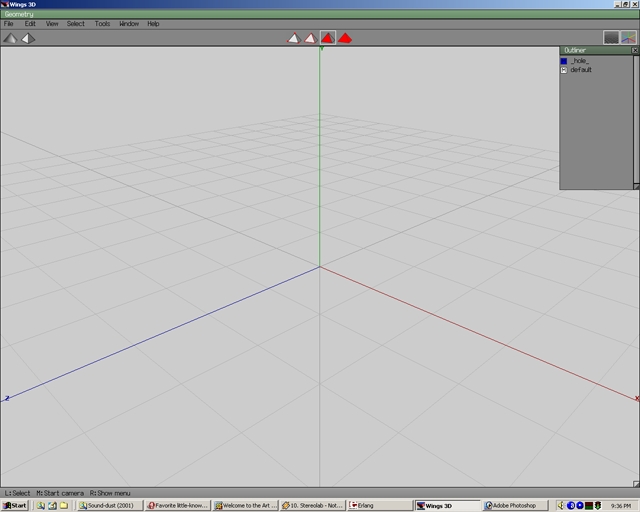Click the Outliner title bar
640x512 pixels.
click(x=595, y=50)
